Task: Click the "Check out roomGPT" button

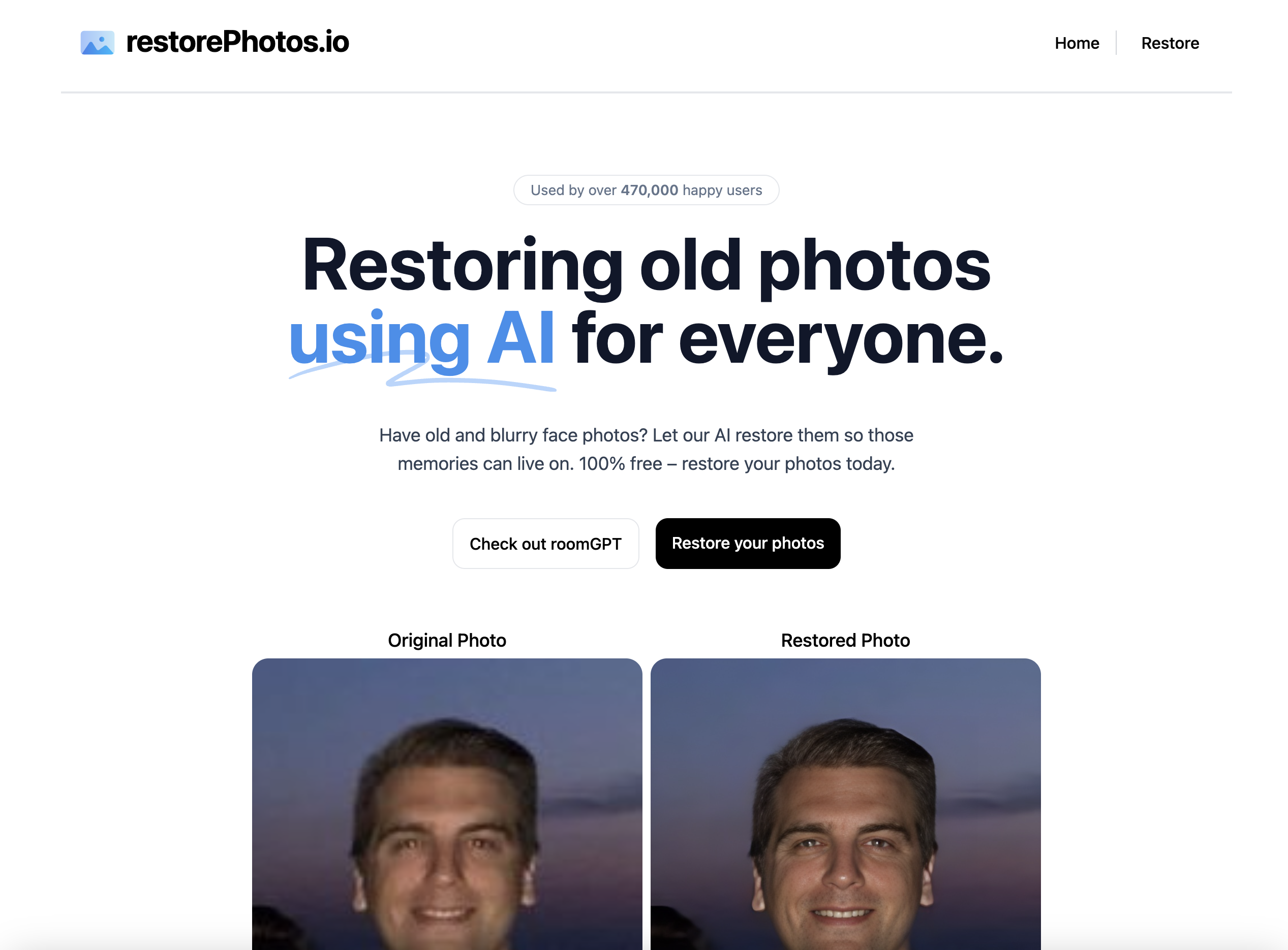Action: click(545, 544)
